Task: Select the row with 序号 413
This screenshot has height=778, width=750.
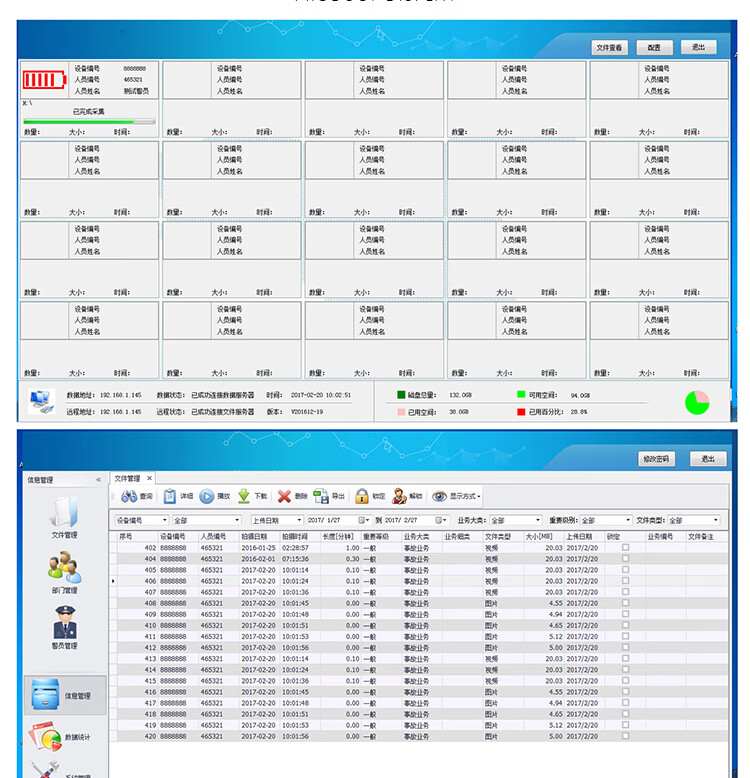Action: [419, 658]
